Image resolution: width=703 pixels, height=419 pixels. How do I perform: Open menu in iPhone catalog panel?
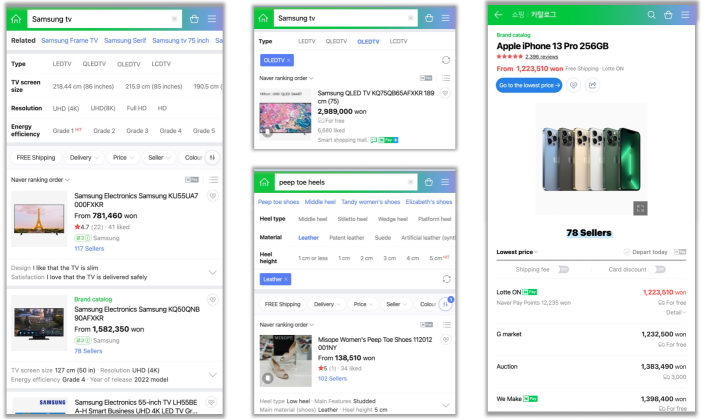(685, 15)
